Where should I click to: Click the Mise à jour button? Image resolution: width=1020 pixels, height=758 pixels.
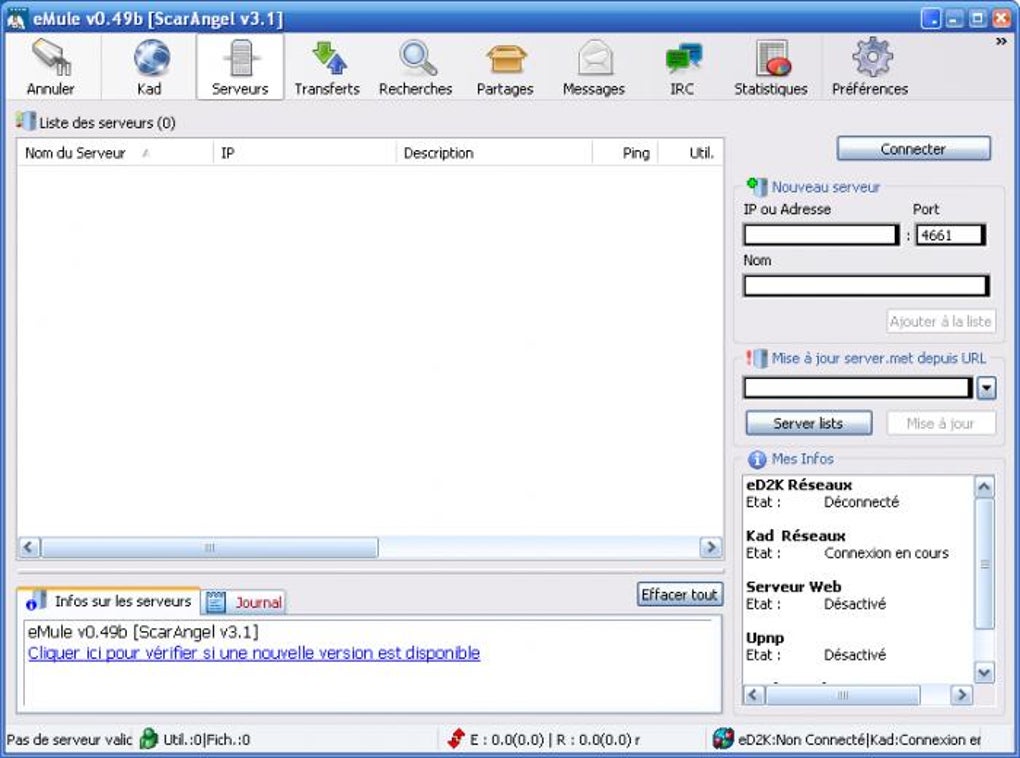[x=941, y=424]
